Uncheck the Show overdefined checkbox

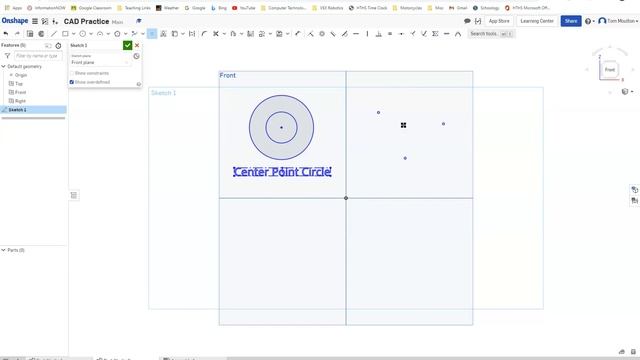[x=72, y=82]
